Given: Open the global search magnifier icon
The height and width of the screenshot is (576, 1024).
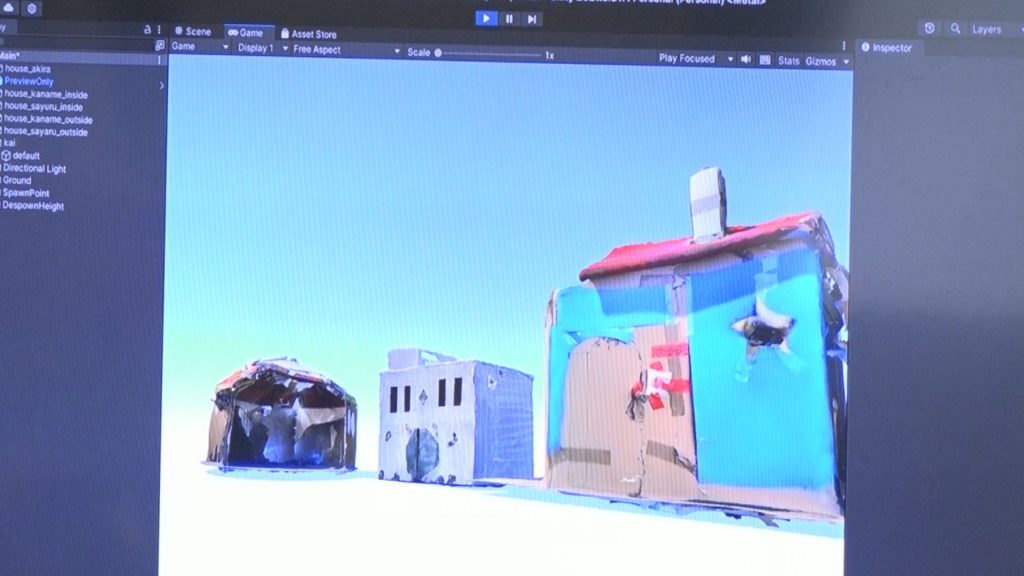Looking at the screenshot, I should click(x=955, y=29).
